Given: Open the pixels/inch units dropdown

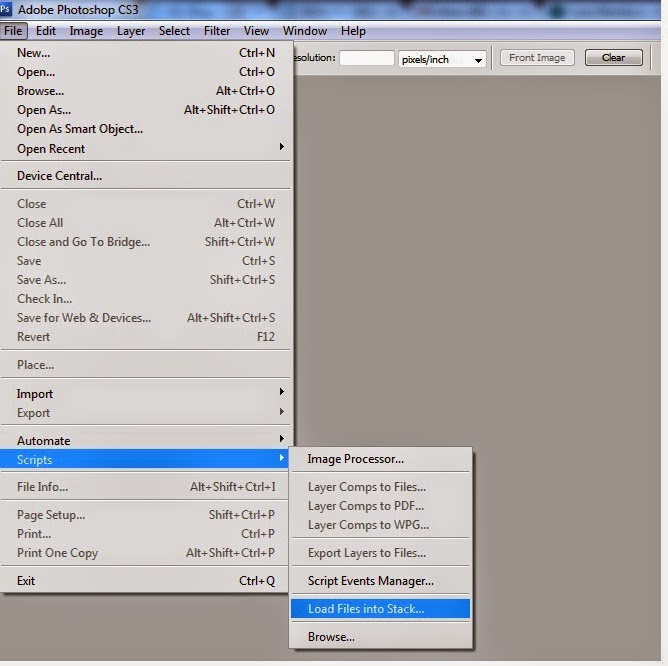Looking at the screenshot, I should click(x=442, y=59).
